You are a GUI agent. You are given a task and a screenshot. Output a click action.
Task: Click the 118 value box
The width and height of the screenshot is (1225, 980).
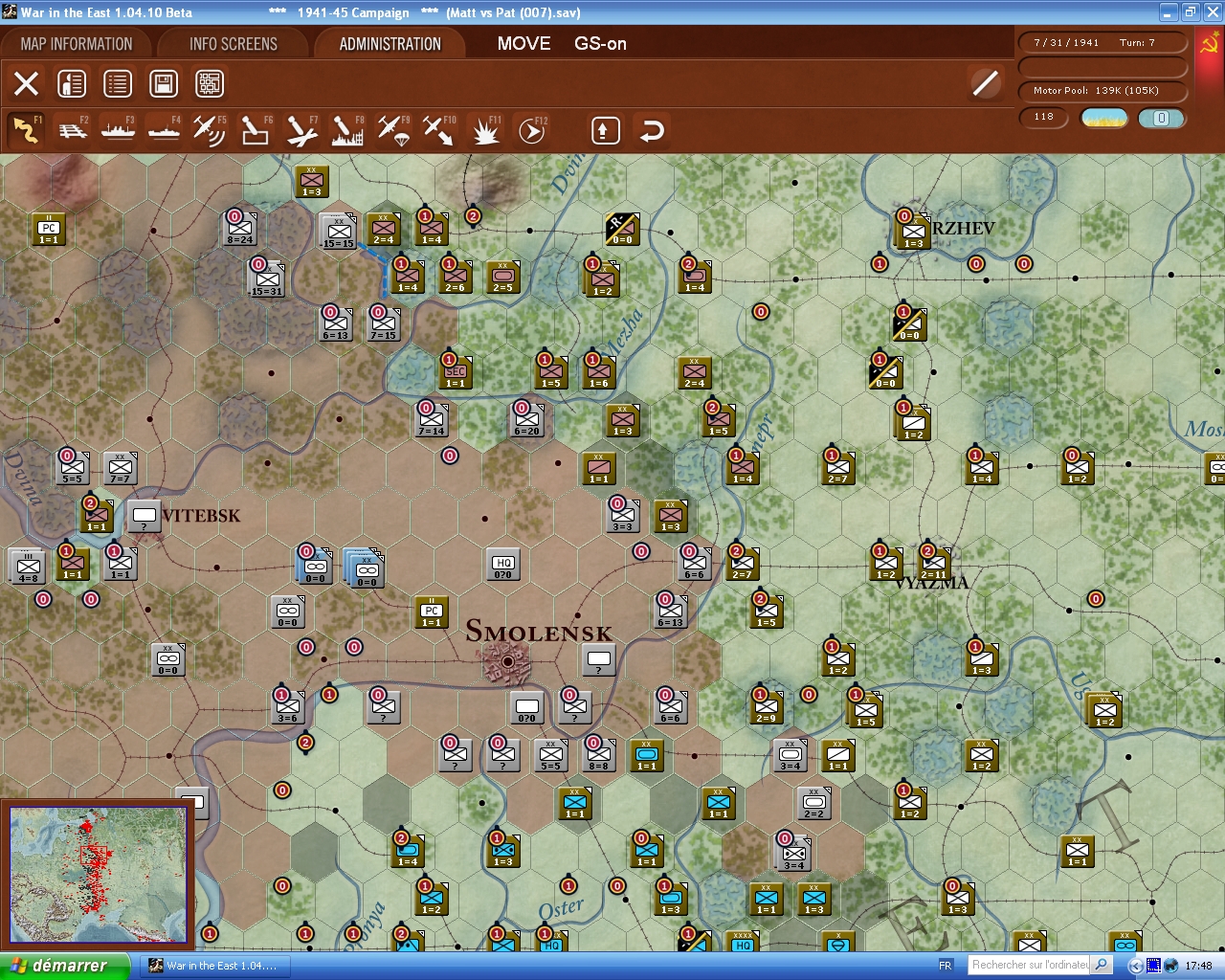(x=1044, y=118)
